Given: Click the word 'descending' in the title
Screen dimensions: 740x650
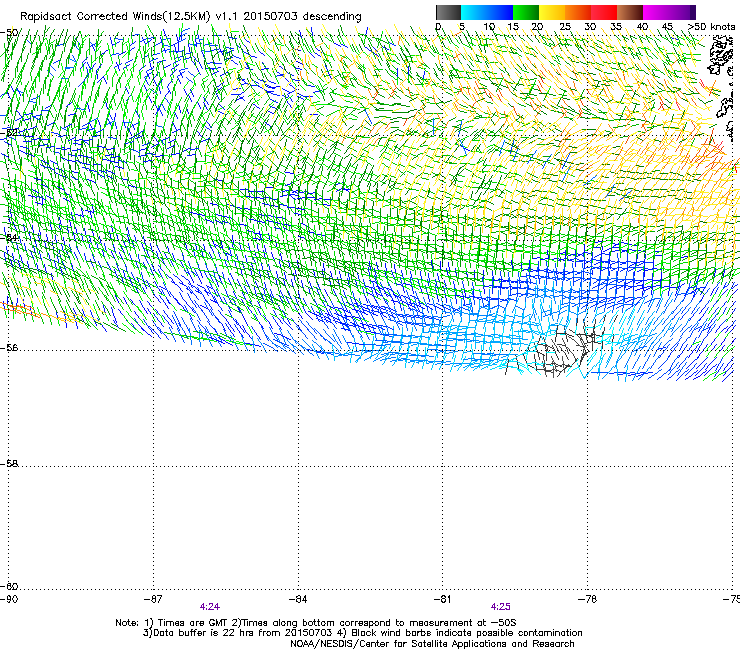Looking at the screenshot, I should point(332,16).
